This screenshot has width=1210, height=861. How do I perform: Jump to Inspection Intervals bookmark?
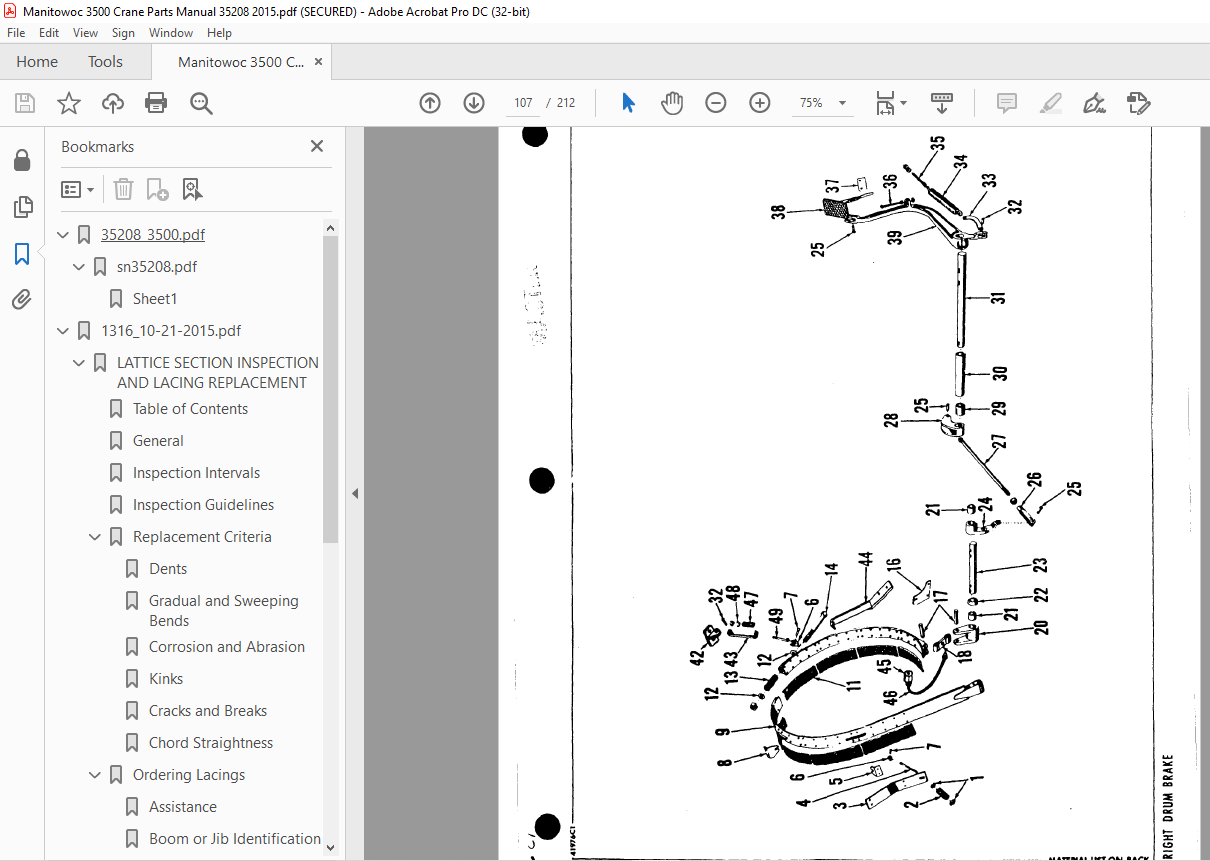coord(196,473)
